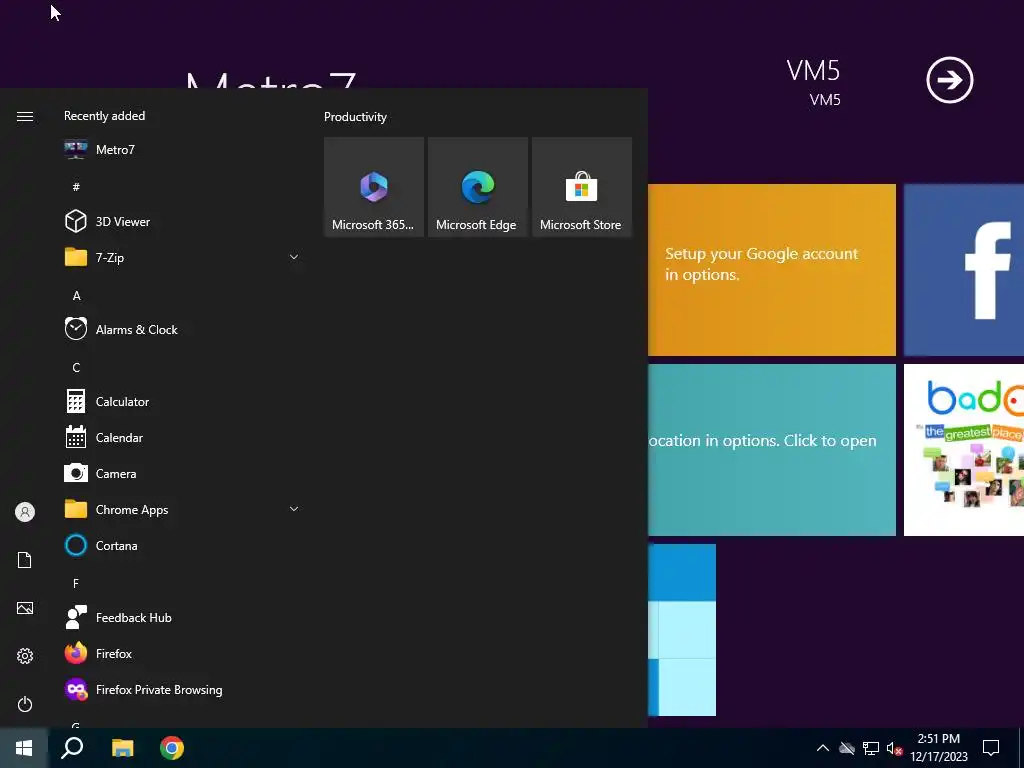
Task: Expand the Chrome Apps folder chevron
Action: [294, 509]
